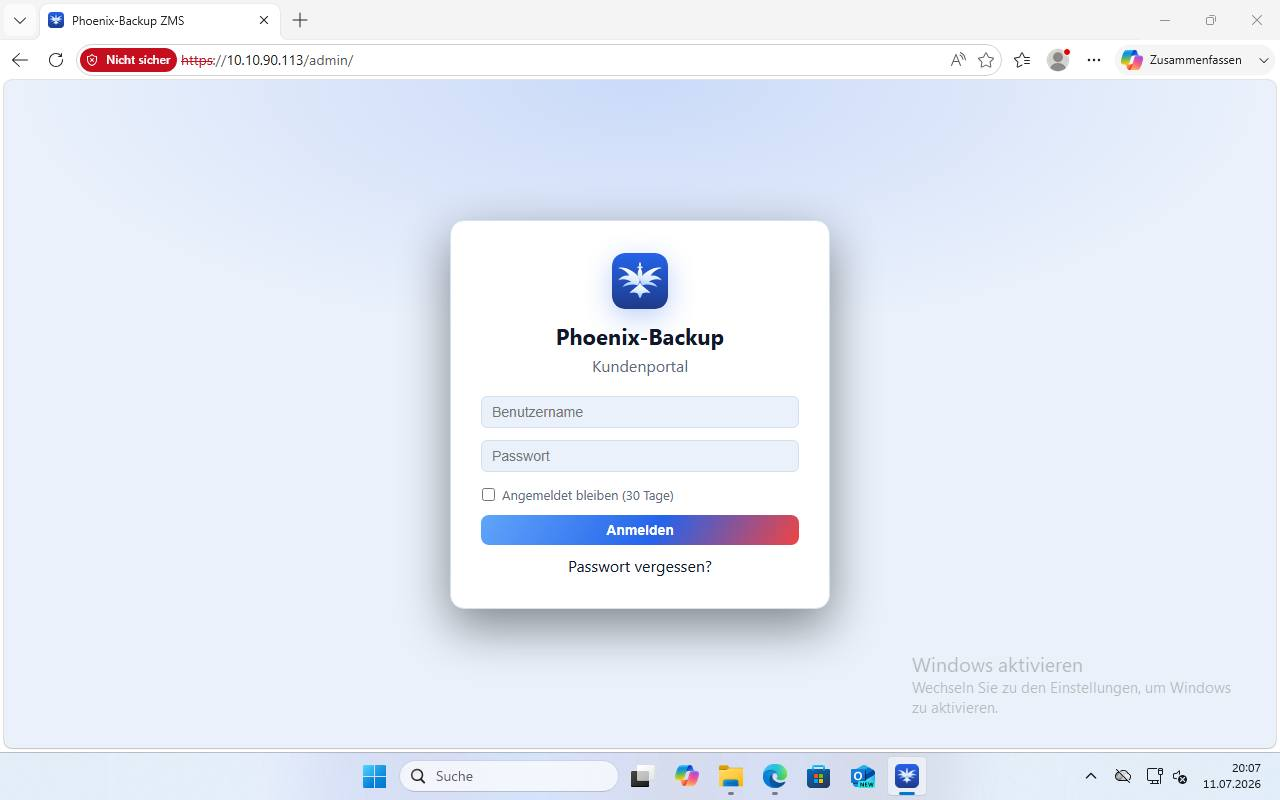The image size is (1280, 800).
Task: Launch Copilot from the taskbar
Action: click(x=686, y=776)
